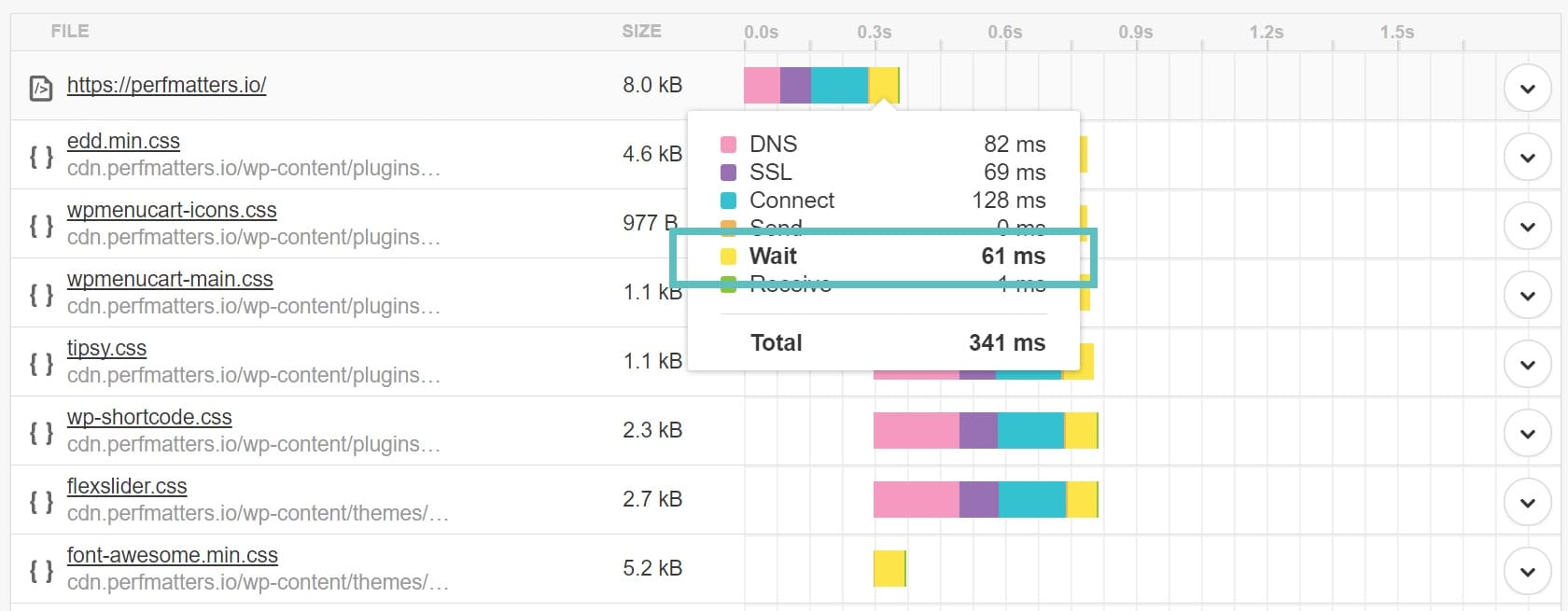
Task: Click the document icon beside https://perfmatters.io/
Action: point(41,86)
